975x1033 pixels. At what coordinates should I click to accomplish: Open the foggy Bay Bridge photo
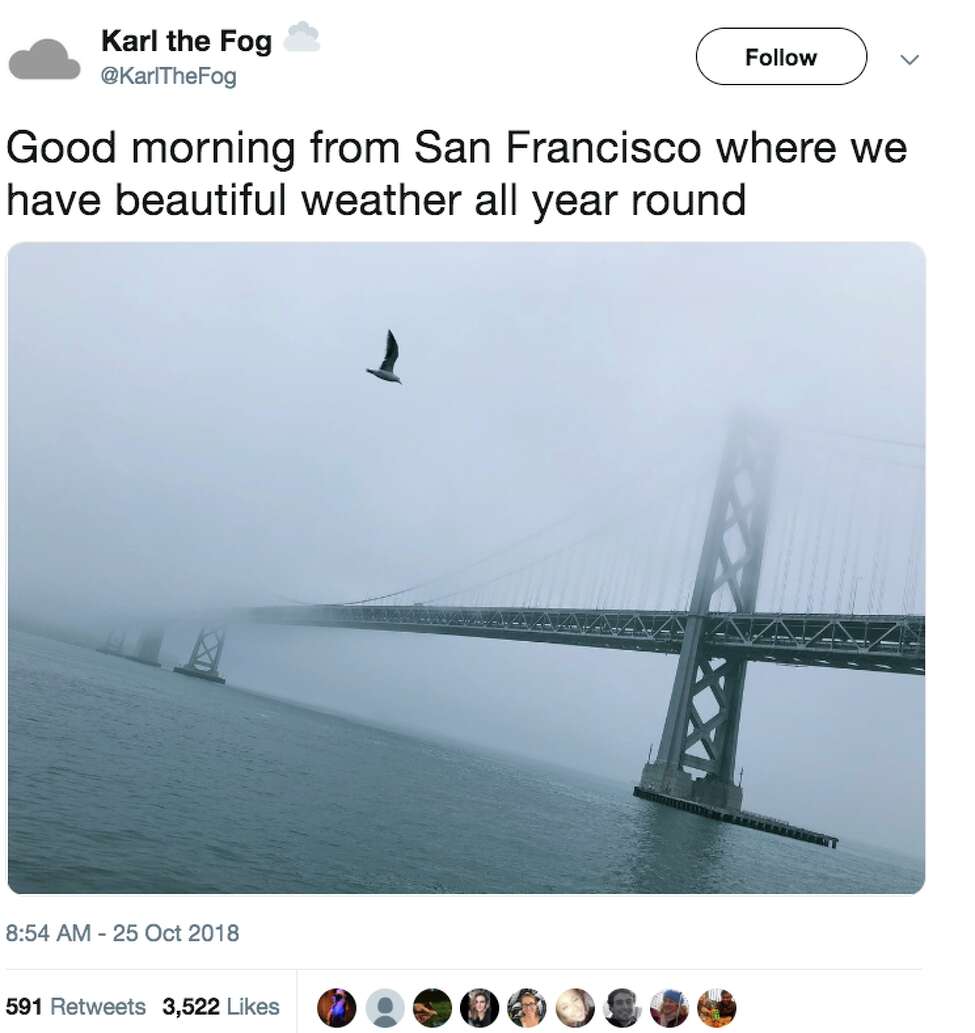pos(466,567)
